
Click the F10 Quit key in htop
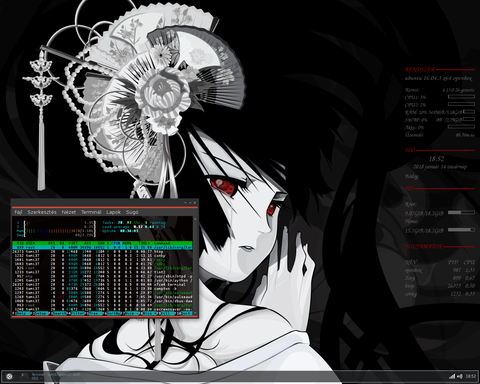click(x=185, y=313)
